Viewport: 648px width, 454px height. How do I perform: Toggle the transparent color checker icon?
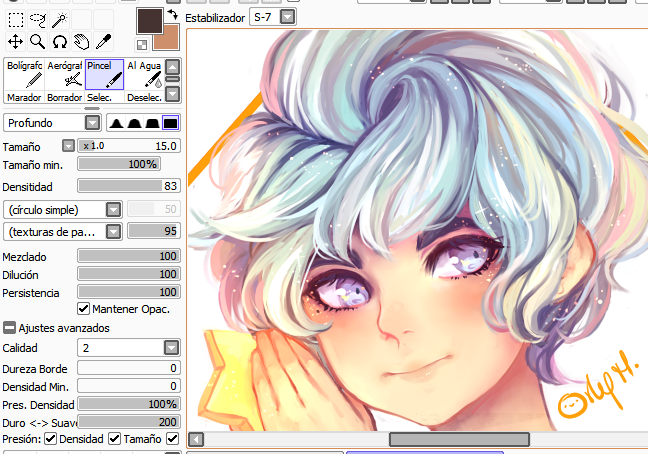142,45
